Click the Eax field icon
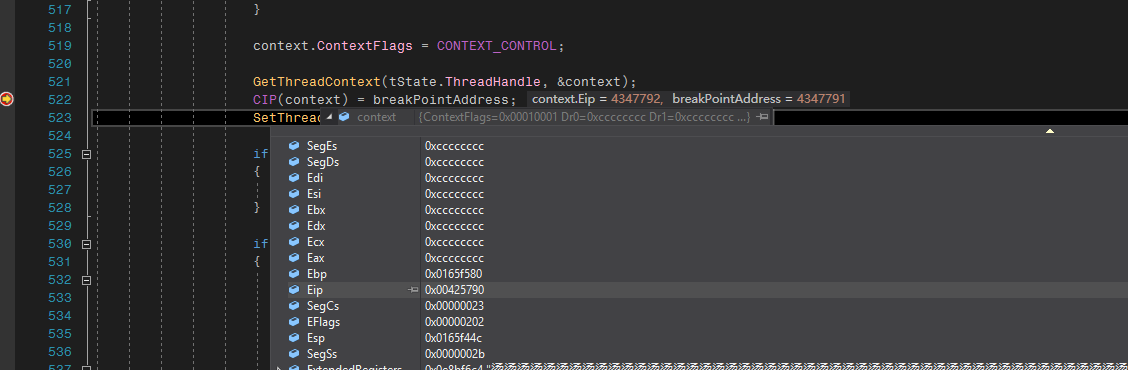 294,258
